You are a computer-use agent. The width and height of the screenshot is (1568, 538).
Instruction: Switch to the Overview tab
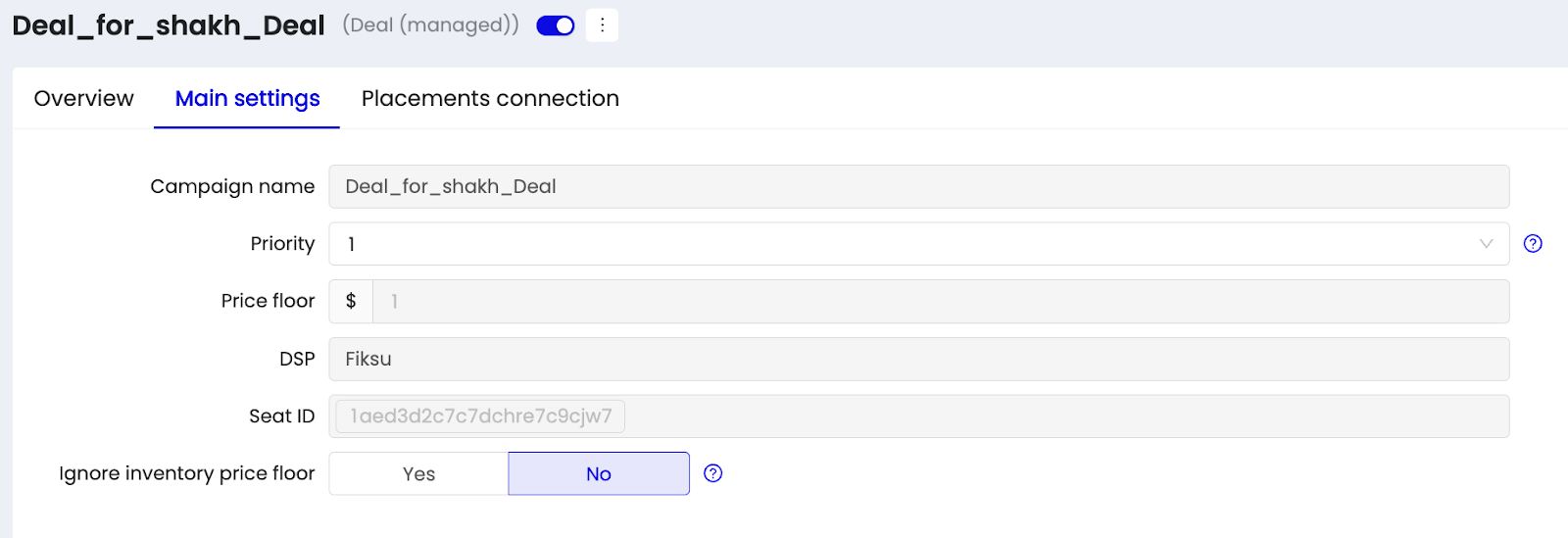[83, 98]
